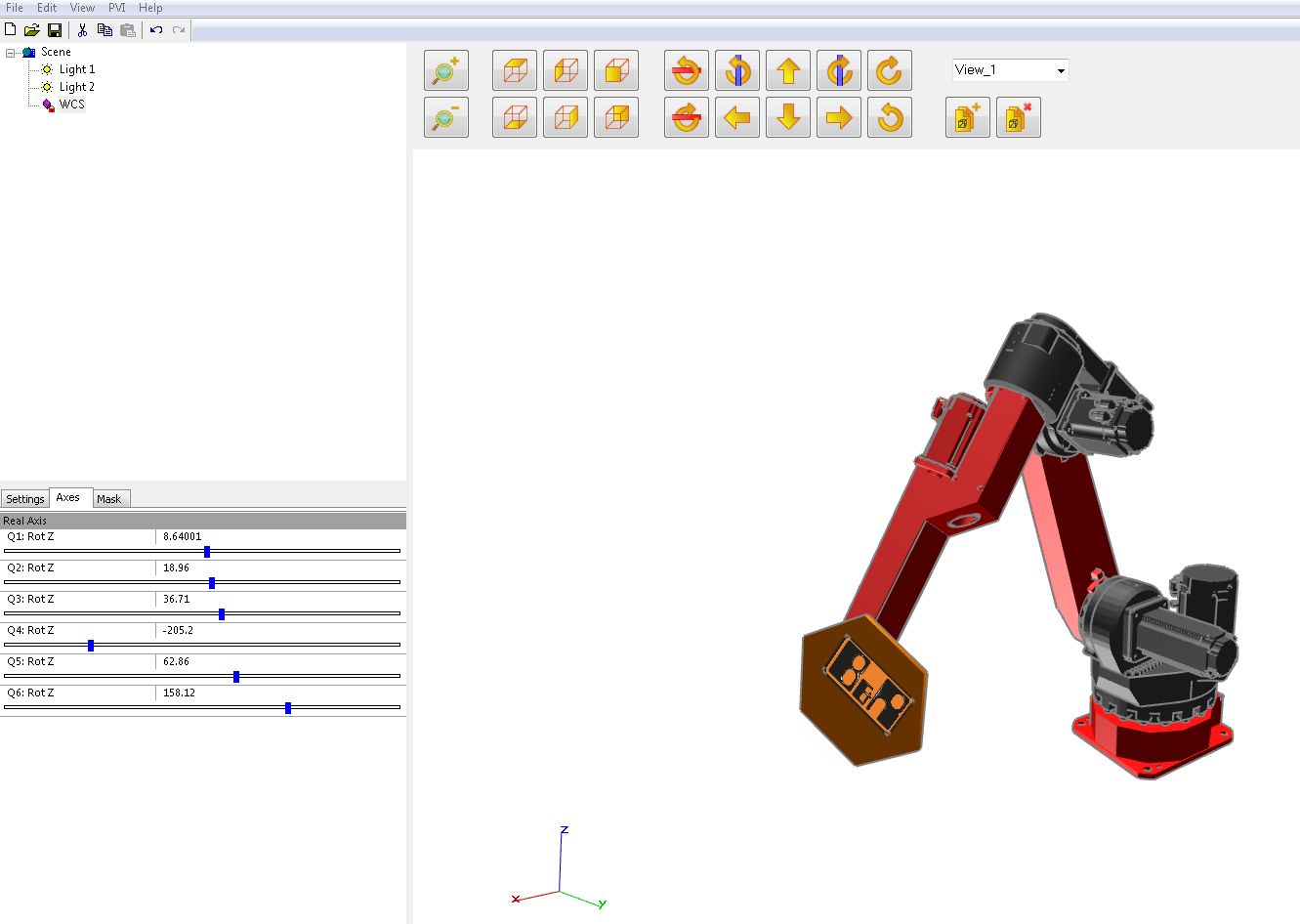This screenshot has width=1300, height=924.
Task: Click the zoom out magnifier icon
Action: tap(446, 118)
